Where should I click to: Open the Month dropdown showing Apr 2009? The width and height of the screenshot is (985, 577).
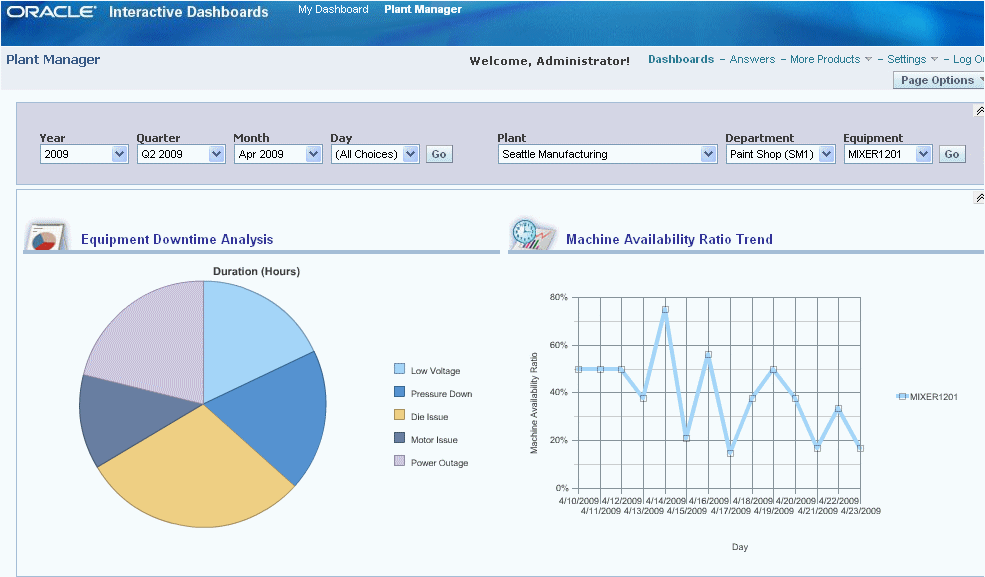278,154
